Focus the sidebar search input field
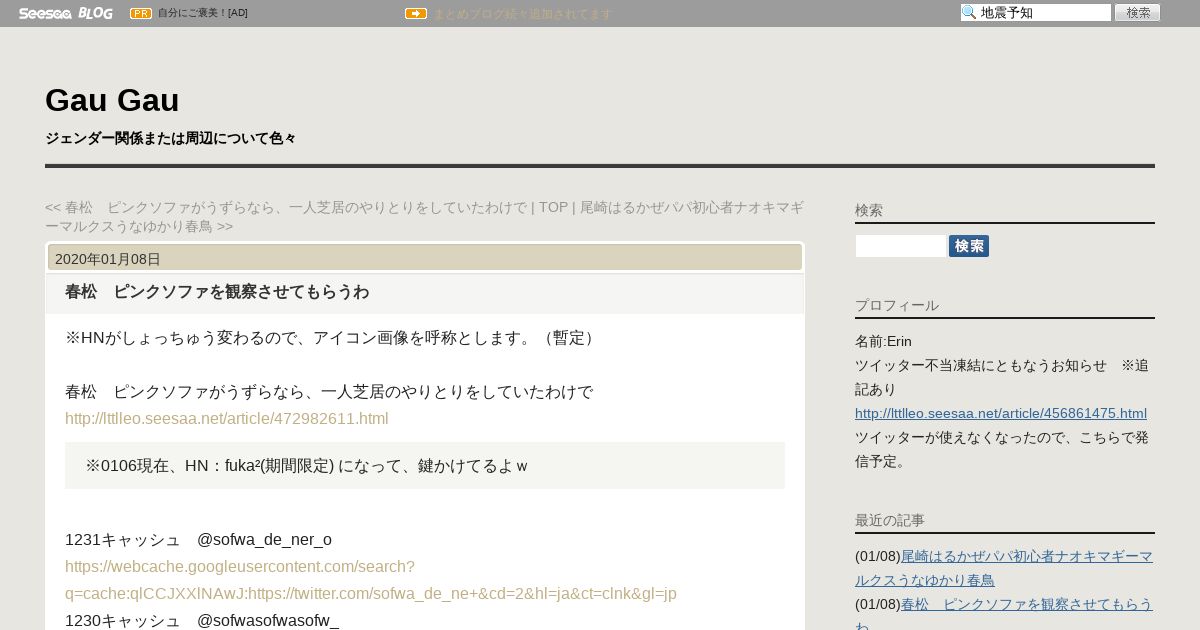Viewport: 1200px width, 630px height. [x=900, y=246]
